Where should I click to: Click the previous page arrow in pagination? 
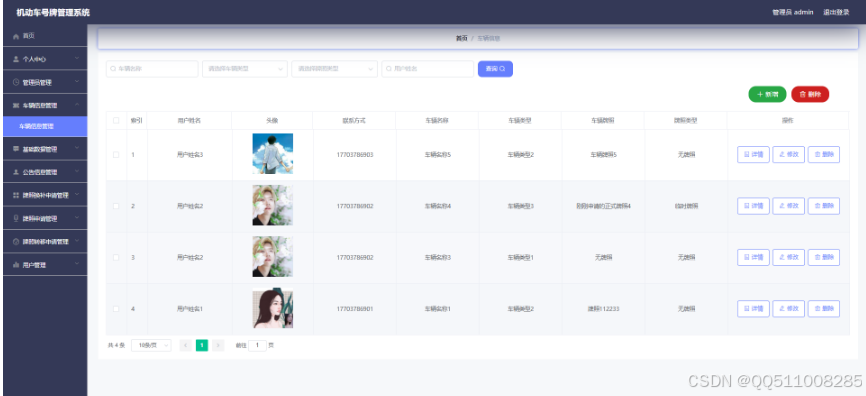(x=186, y=345)
